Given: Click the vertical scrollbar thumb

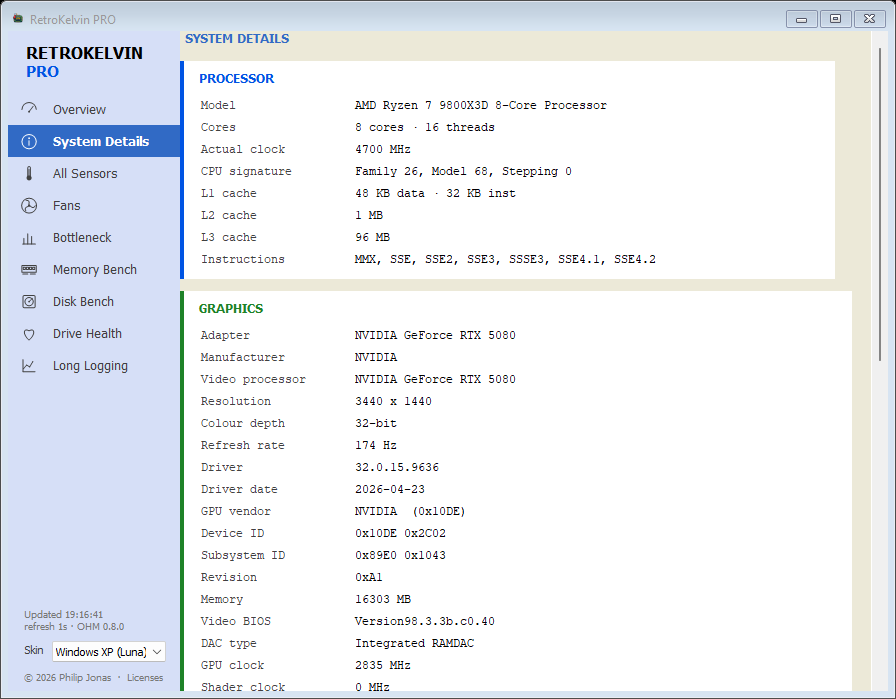Looking at the screenshot, I should (880, 204).
